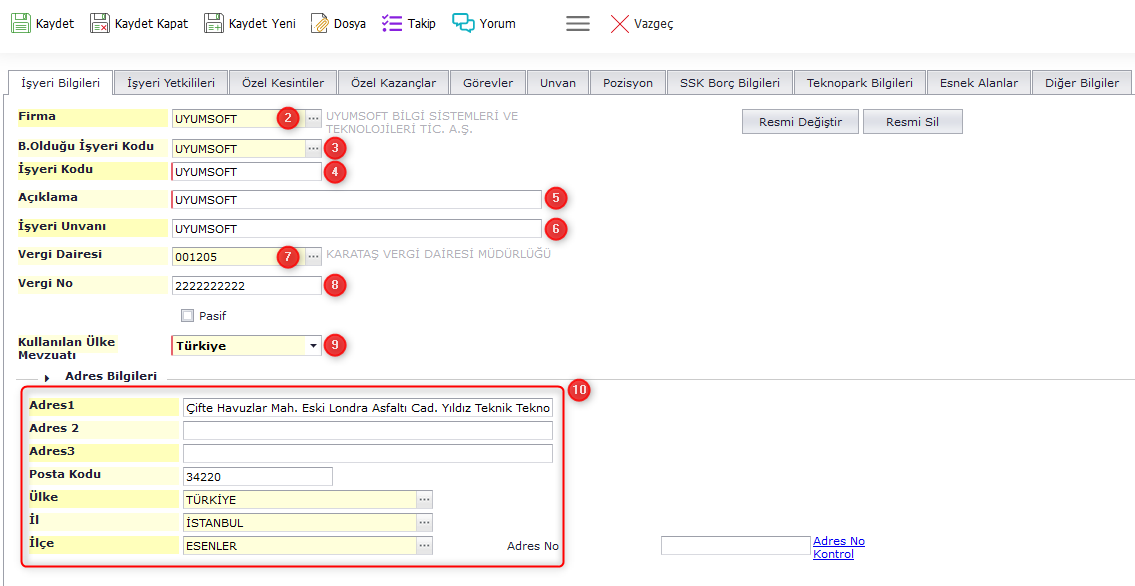Open the hamburger menu icon

coord(578,23)
